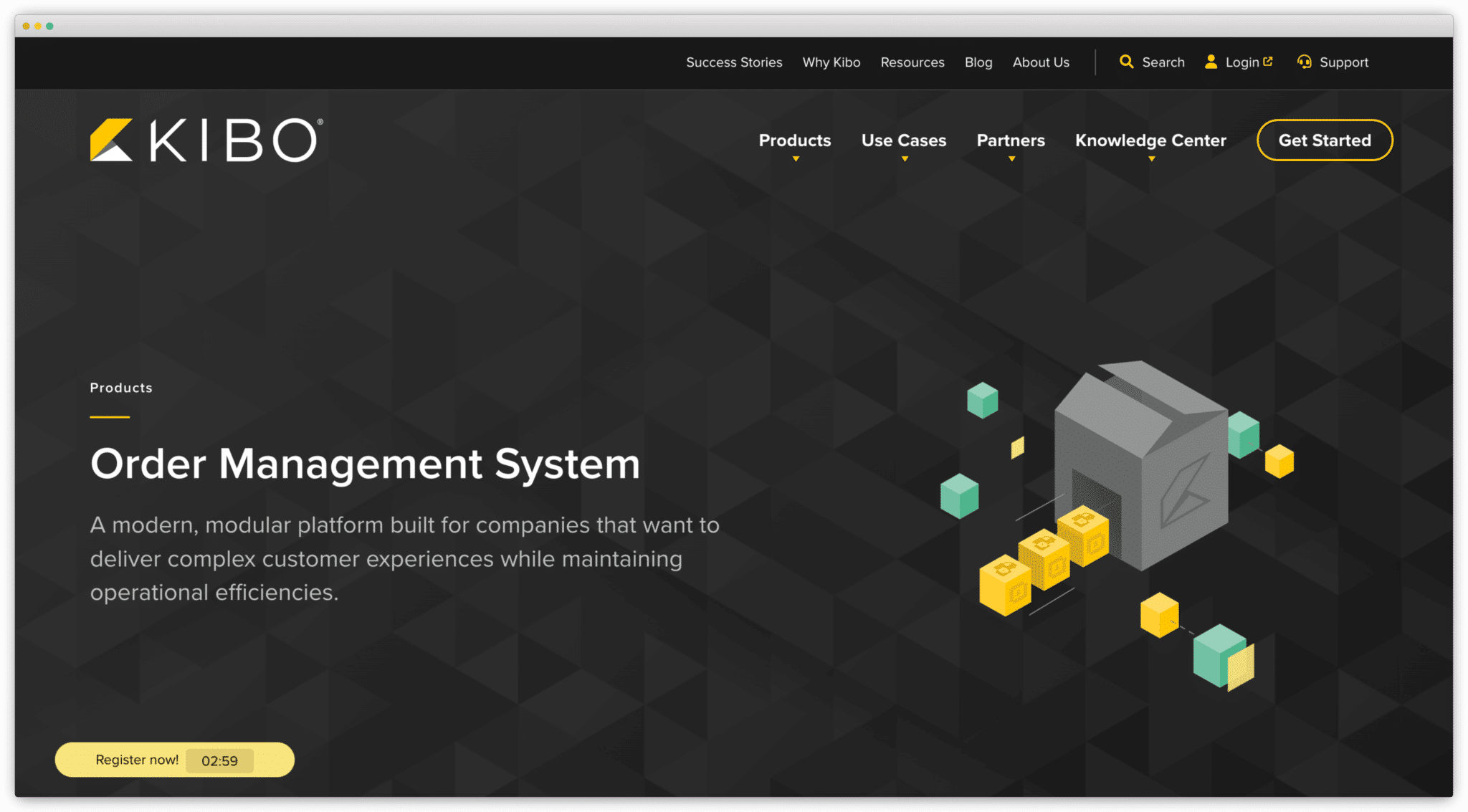The height and width of the screenshot is (812, 1468).
Task: Select About Us in the top navigation
Action: coord(1041,62)
